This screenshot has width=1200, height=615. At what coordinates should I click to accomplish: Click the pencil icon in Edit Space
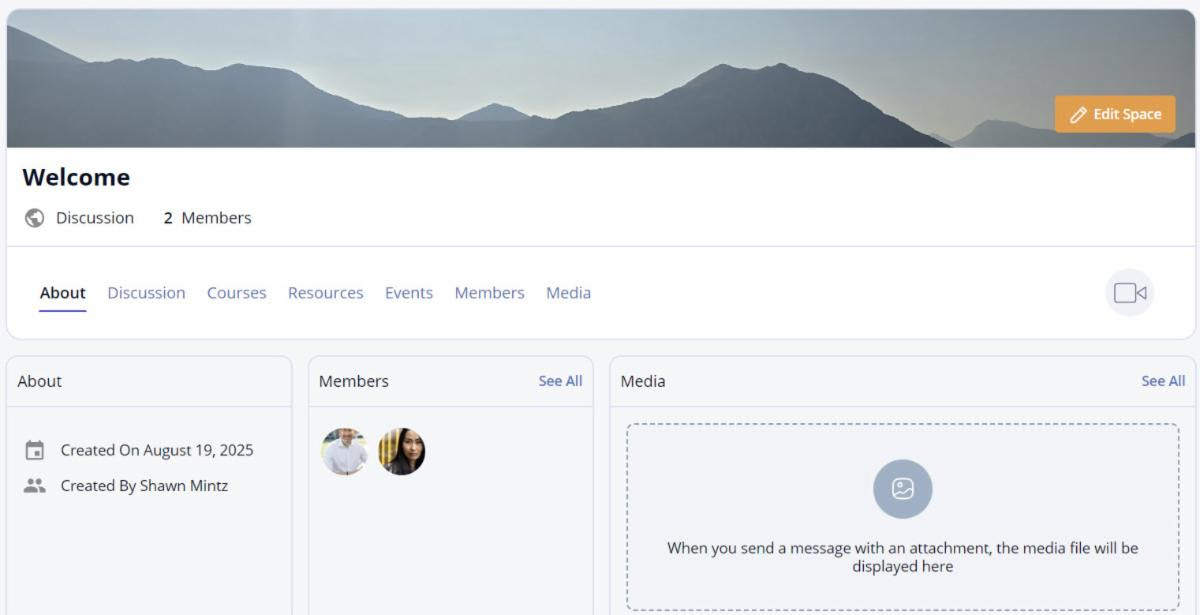click(1078, 115)
